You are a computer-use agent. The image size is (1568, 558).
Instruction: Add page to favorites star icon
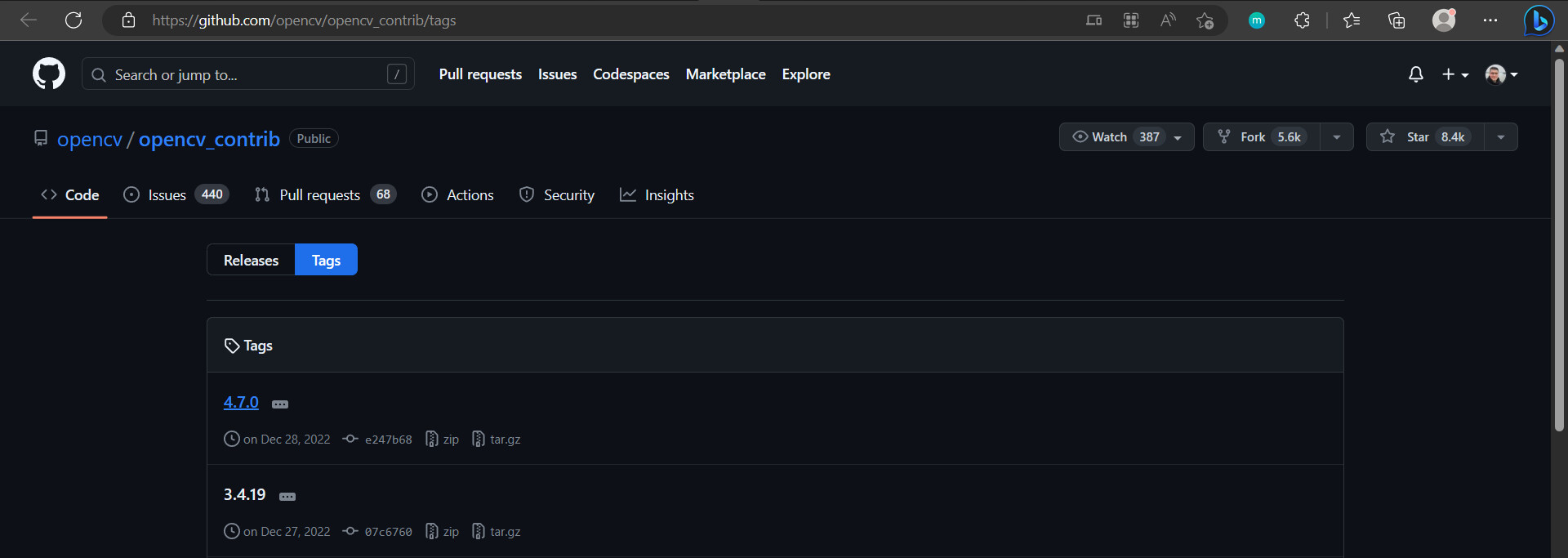[x=1205, y=20]
